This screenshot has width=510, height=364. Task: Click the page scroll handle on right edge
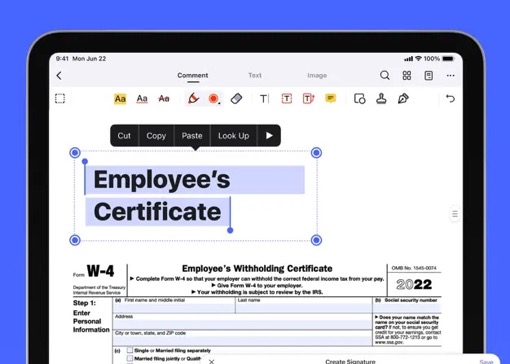[455, 214]
